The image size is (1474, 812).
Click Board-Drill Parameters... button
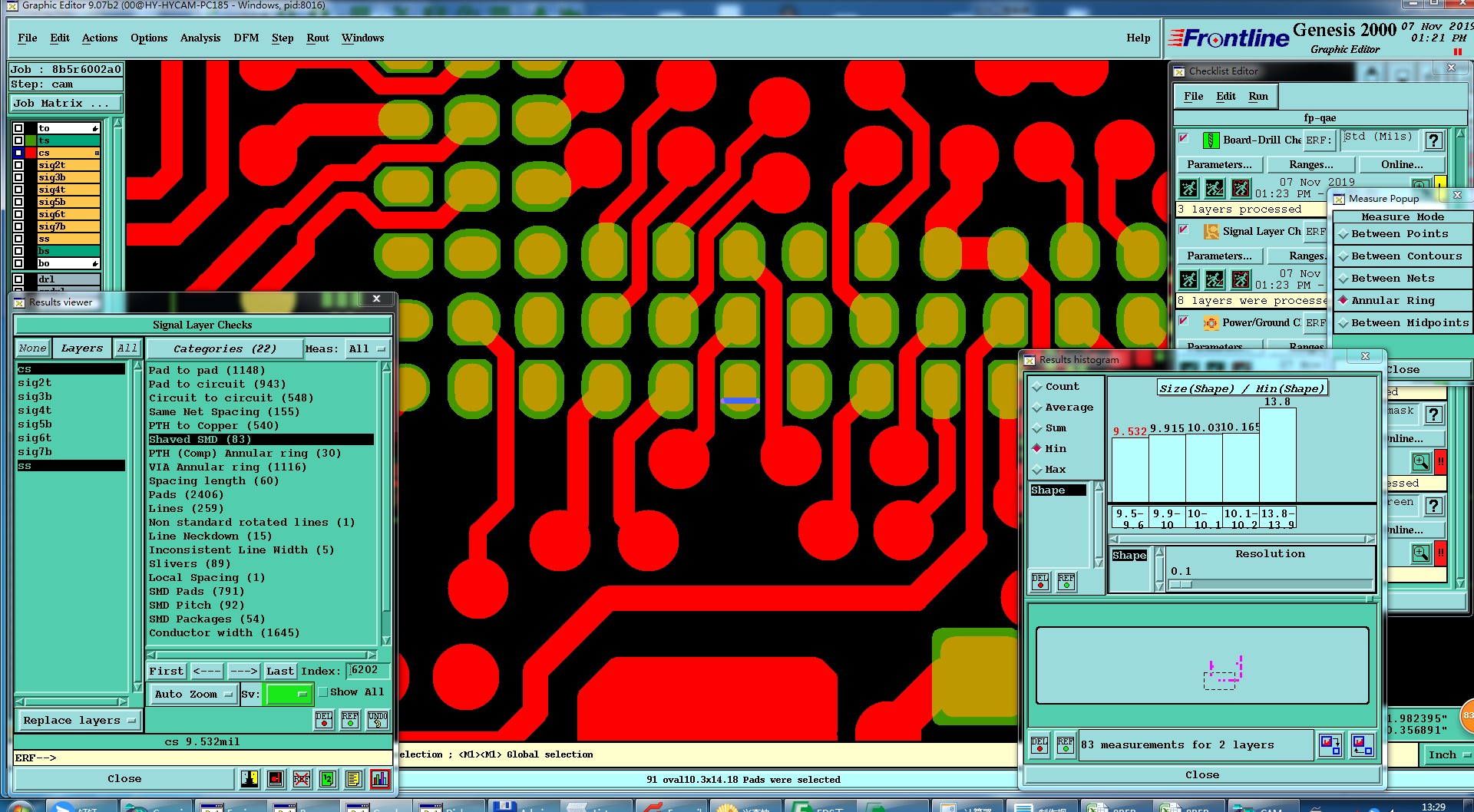[1219, 165]
